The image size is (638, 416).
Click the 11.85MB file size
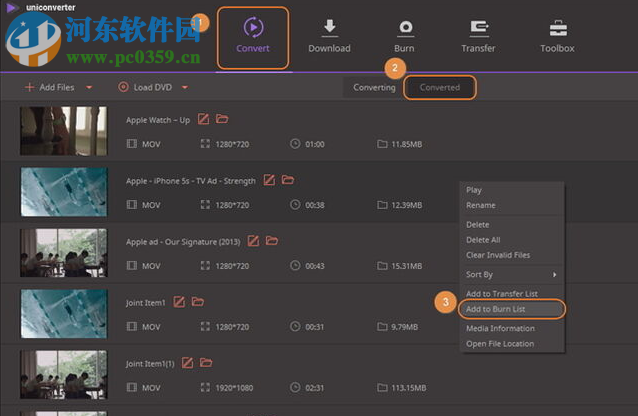pos(406,144)
